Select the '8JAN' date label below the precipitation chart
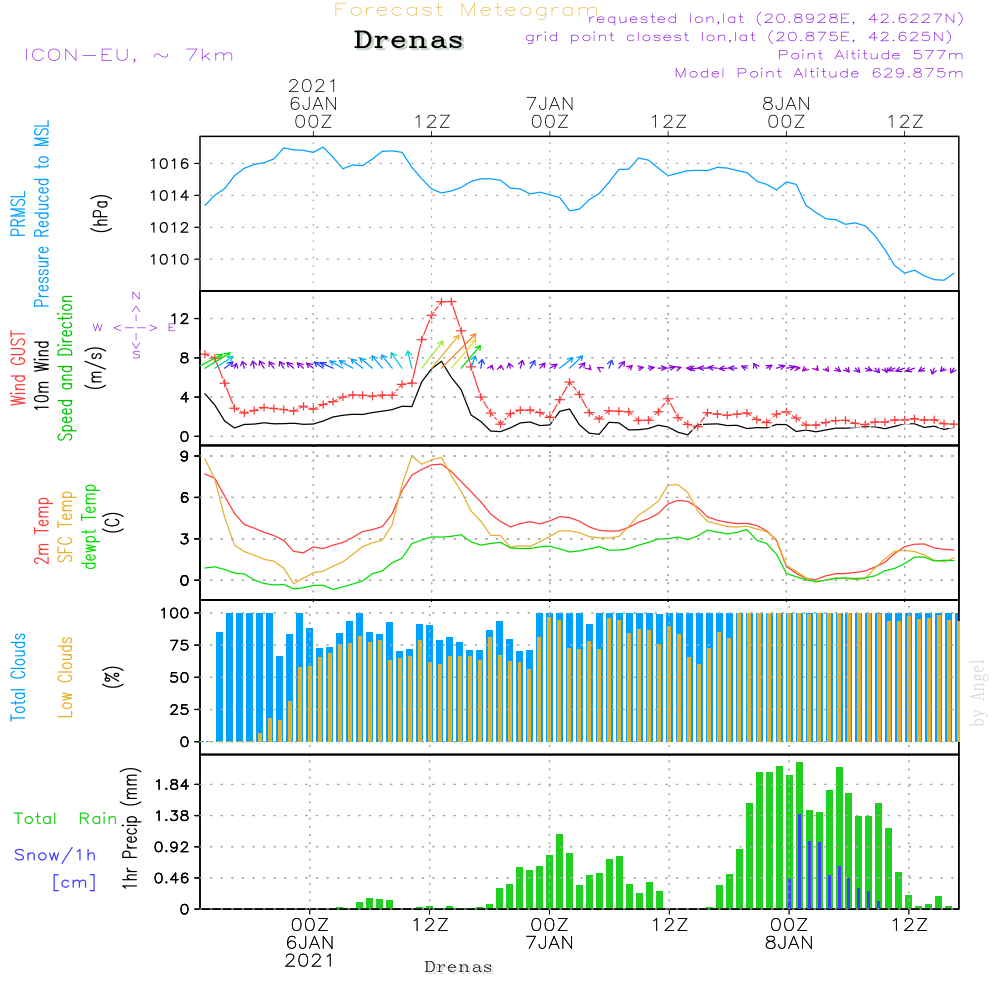This screenshot has width=1000, height=1000. click(x=789, y=943)
